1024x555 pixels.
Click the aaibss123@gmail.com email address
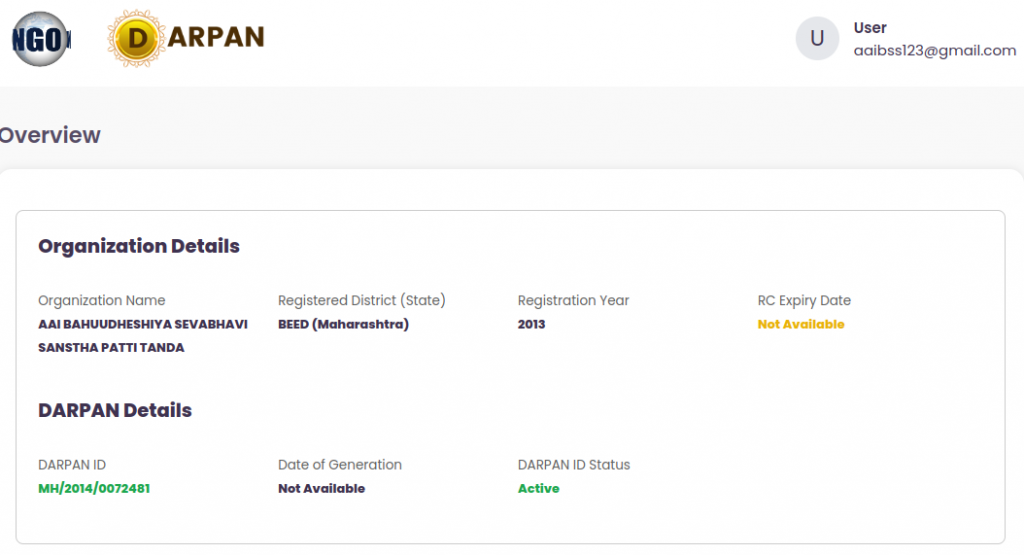(x=934, y=50)
